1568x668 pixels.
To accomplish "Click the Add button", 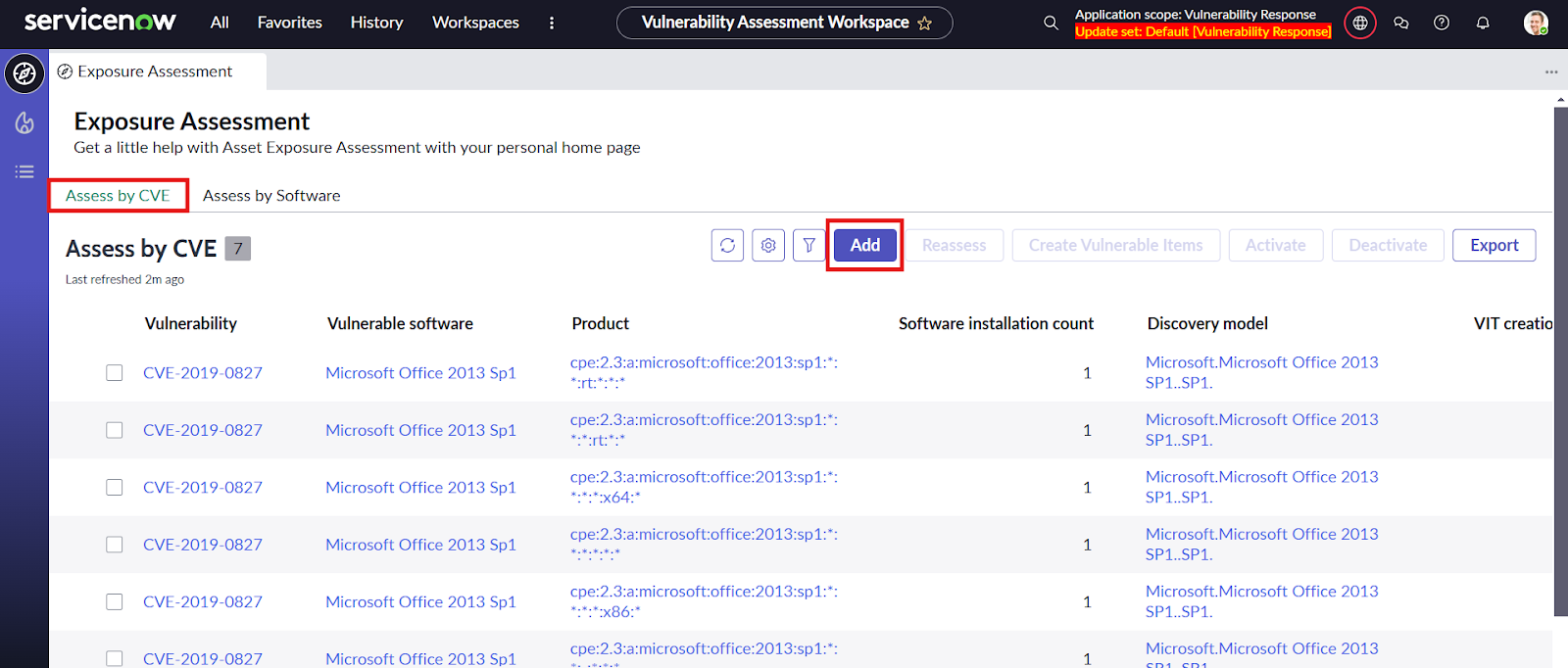I will 864,245.
